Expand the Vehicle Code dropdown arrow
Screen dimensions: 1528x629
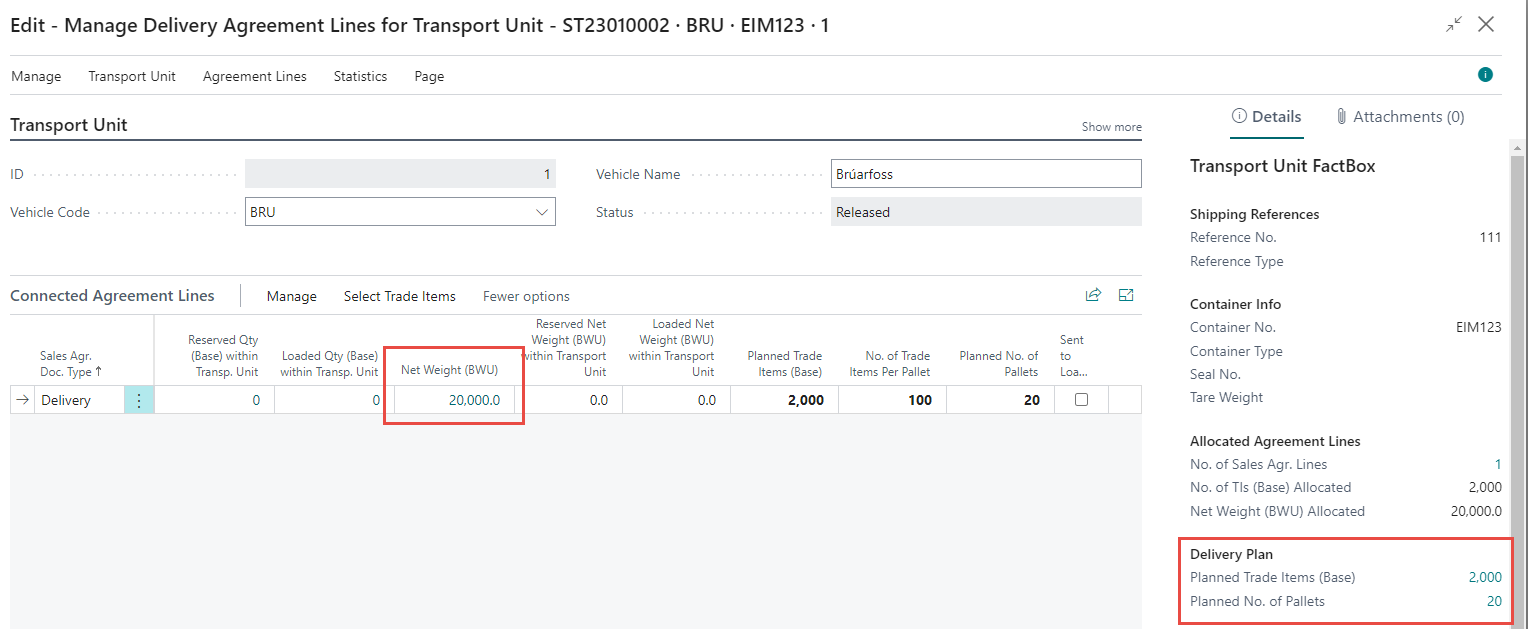(x=542, y=212)
